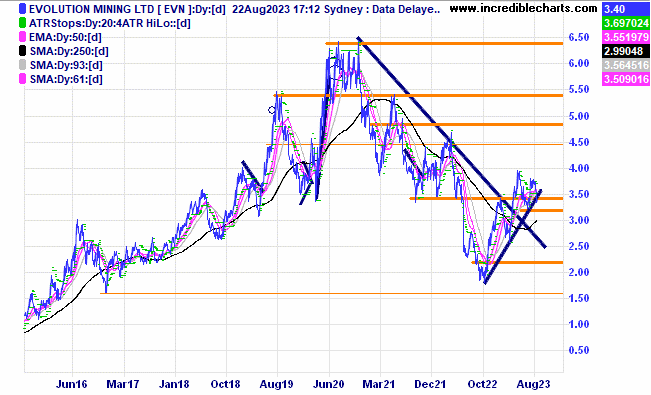Click the 3.551979 EMA value box

(626, 37)
